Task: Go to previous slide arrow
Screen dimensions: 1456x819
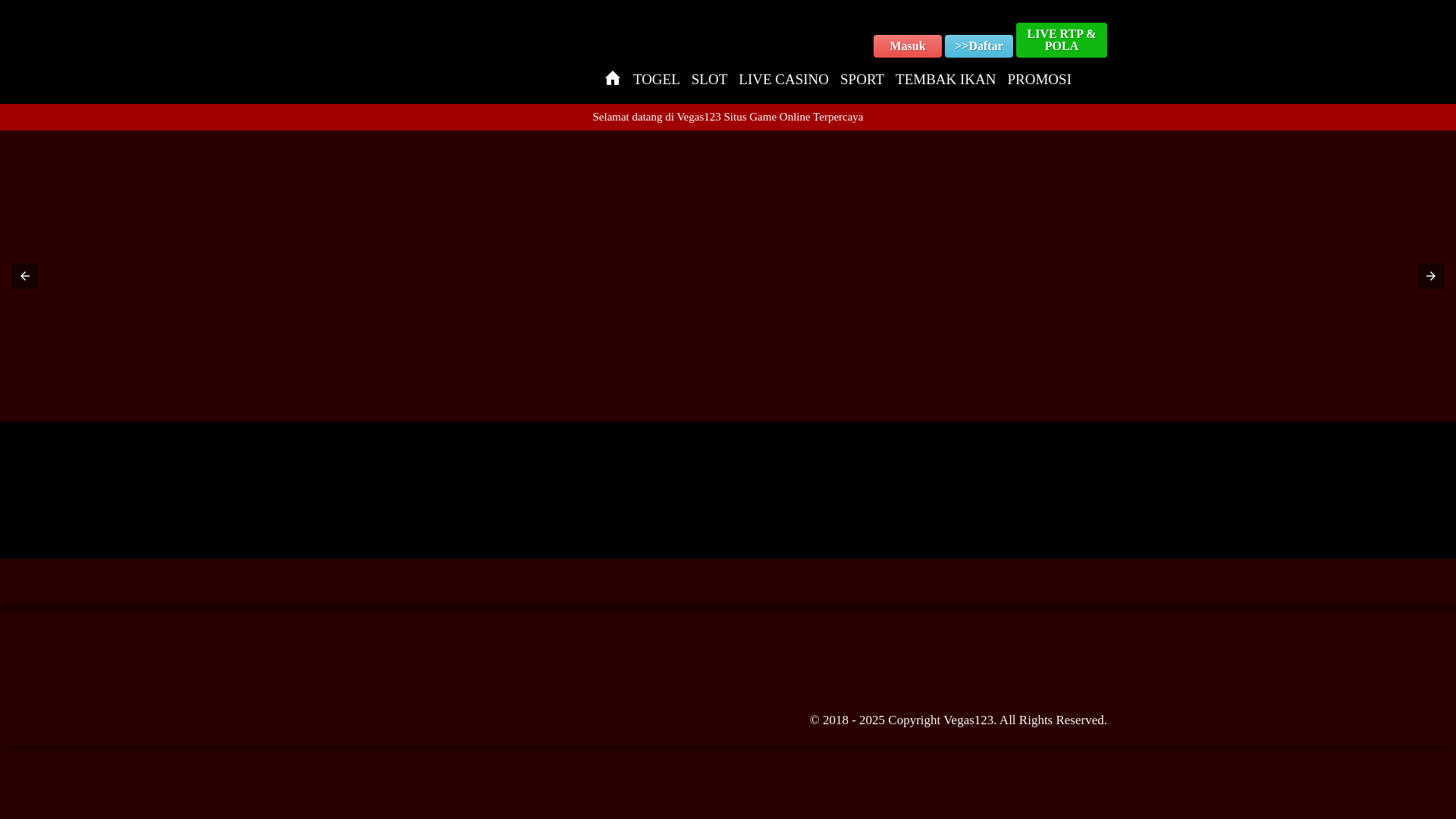Action: click(25, 276)
